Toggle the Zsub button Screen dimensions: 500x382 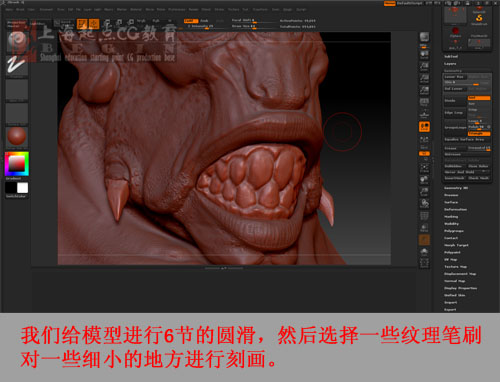tap(204, 21)
